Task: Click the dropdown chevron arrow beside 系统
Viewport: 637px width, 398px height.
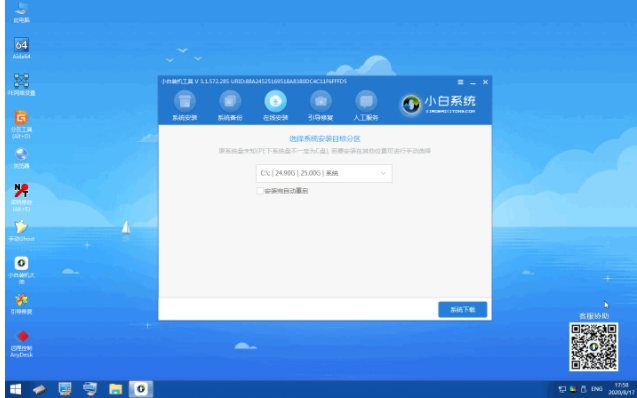Action: [383, 173]
